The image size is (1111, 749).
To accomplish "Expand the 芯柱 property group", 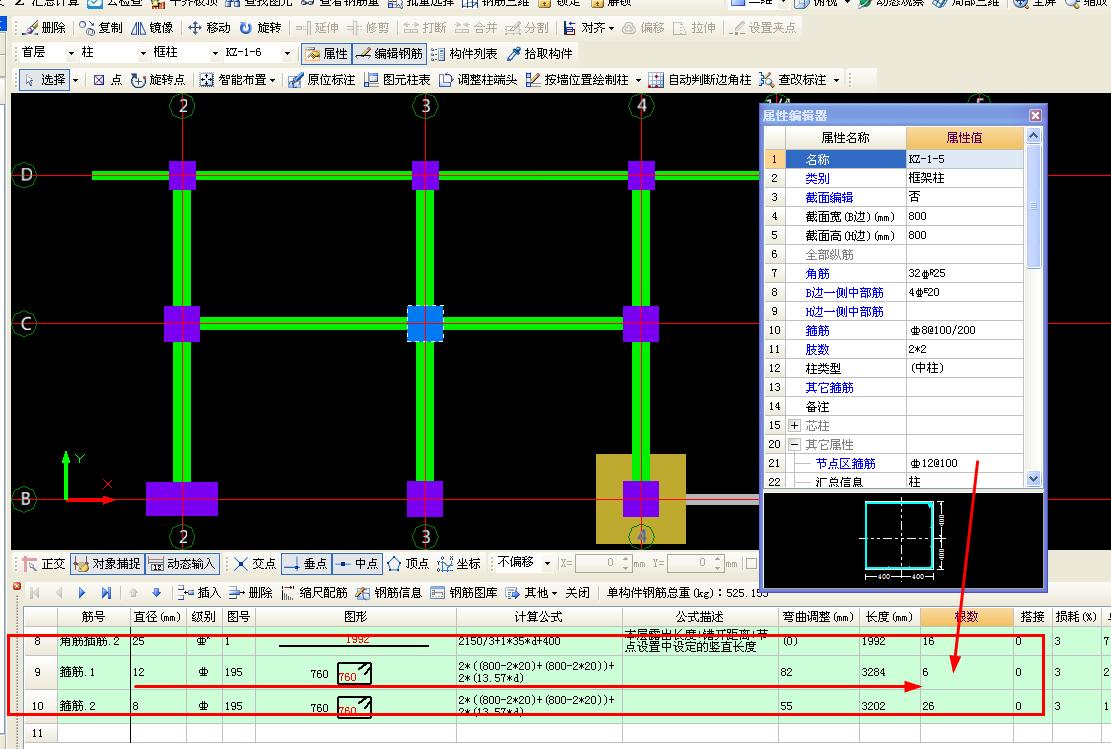I will (x=794, y=426).
